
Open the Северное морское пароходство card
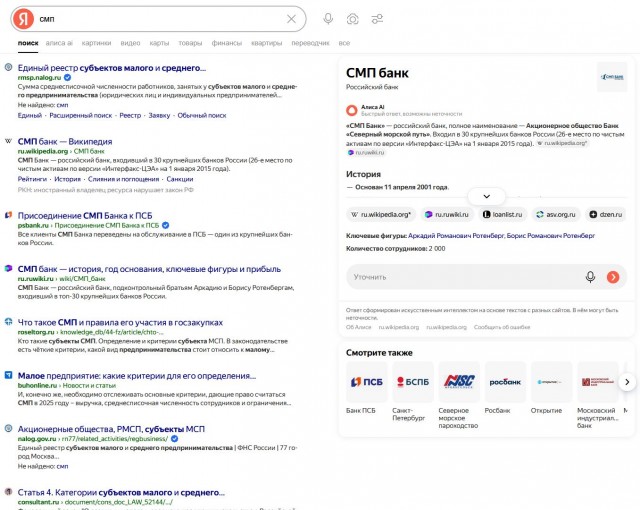tap(459, 395)
